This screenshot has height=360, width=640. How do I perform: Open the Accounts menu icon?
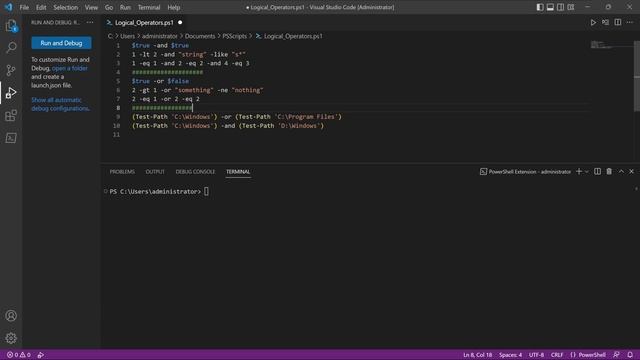(x=11, y=316)
